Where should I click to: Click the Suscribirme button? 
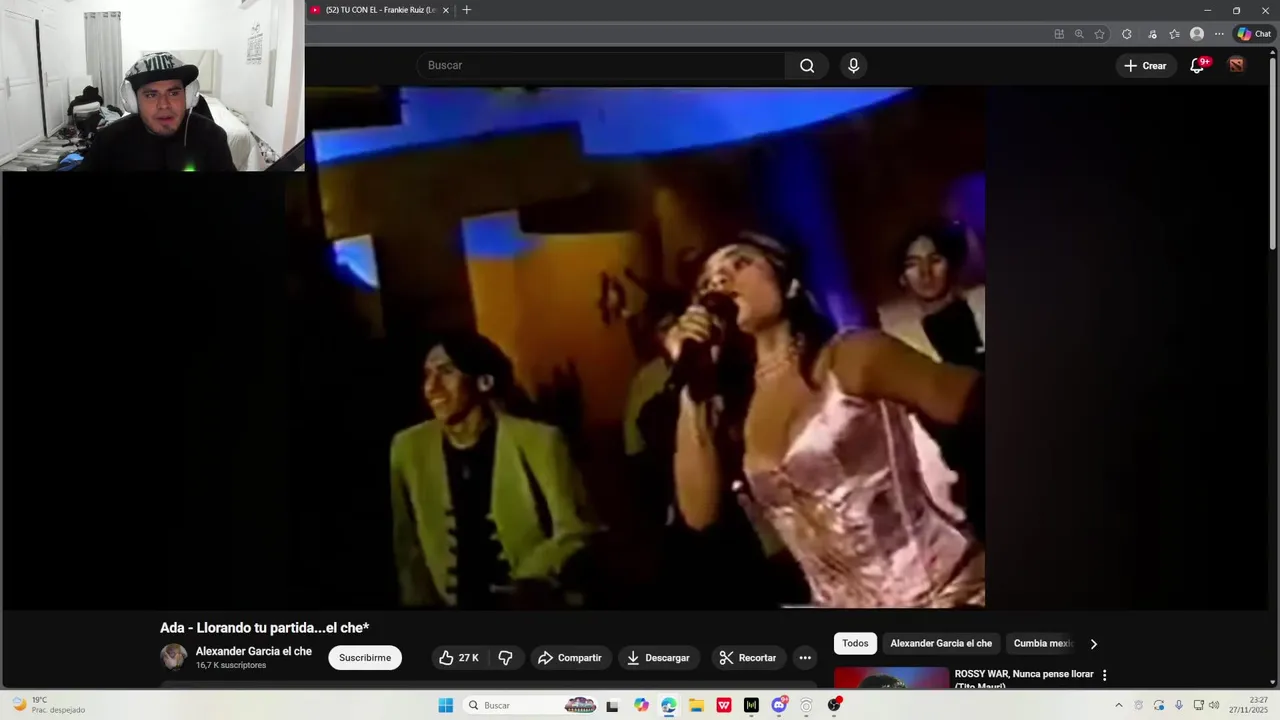point(365,658)
